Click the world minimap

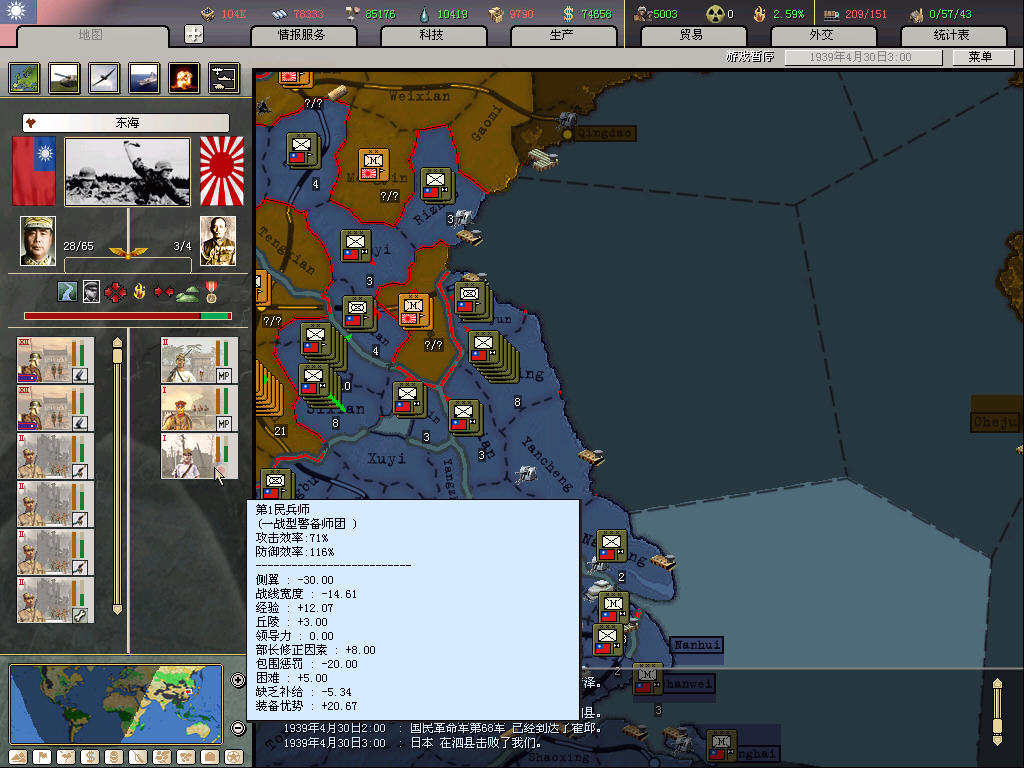pyautogui.click(x=116, y=704)
